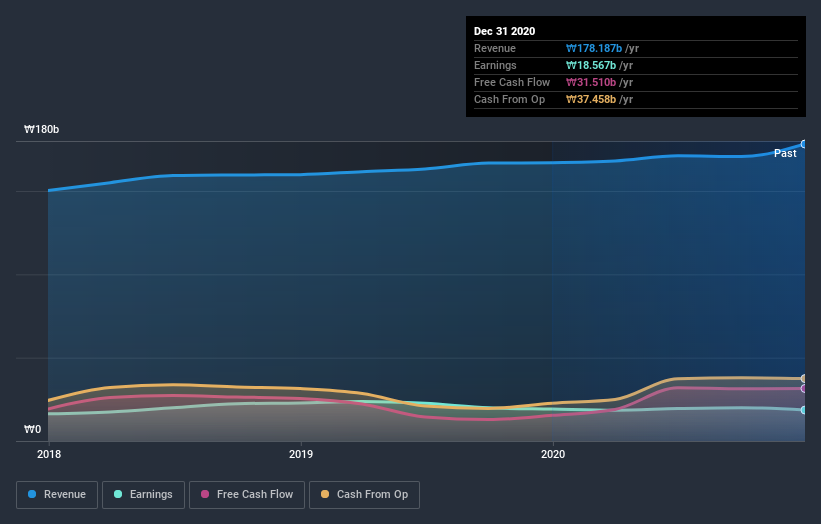
Task: Click the pink Free Cash Flow endpoint marker
Action: coord(804,388)
